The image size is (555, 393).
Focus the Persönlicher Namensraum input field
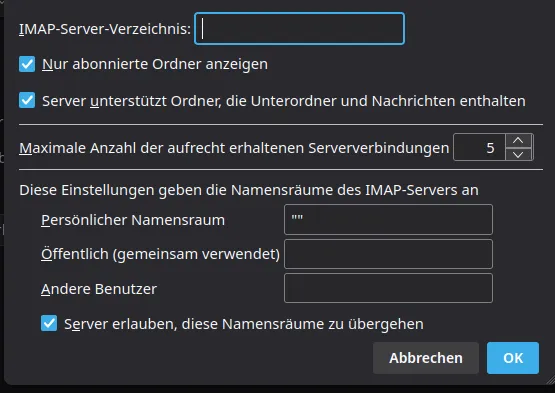388,220
